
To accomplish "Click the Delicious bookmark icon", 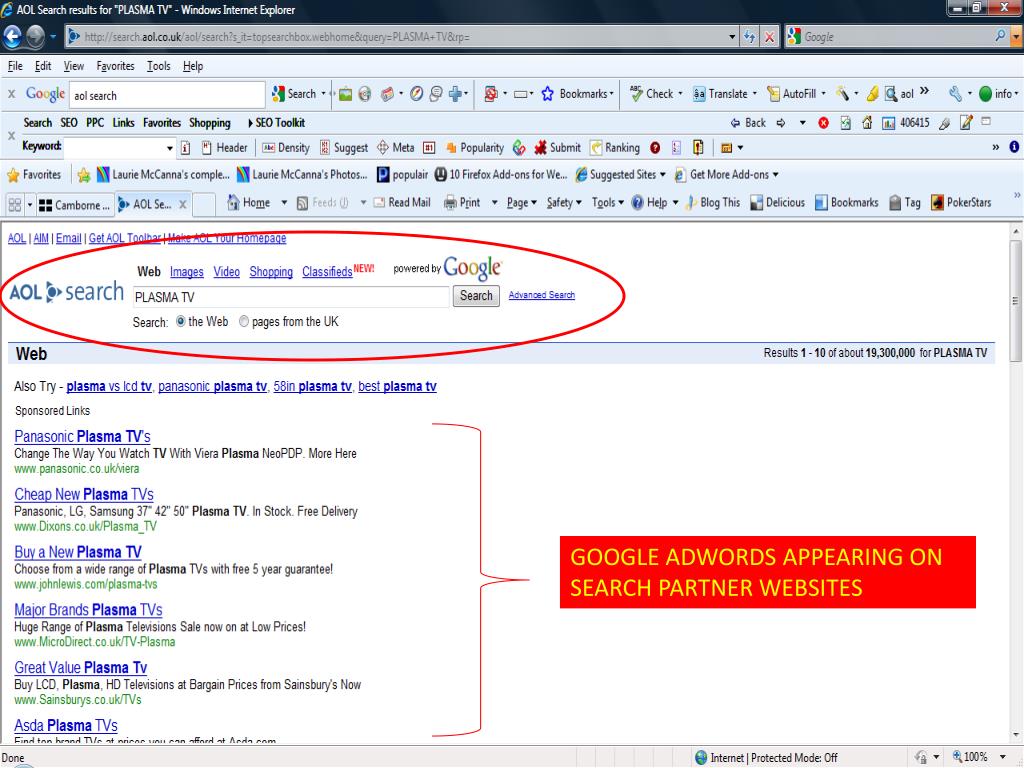I will pos(756,202).
